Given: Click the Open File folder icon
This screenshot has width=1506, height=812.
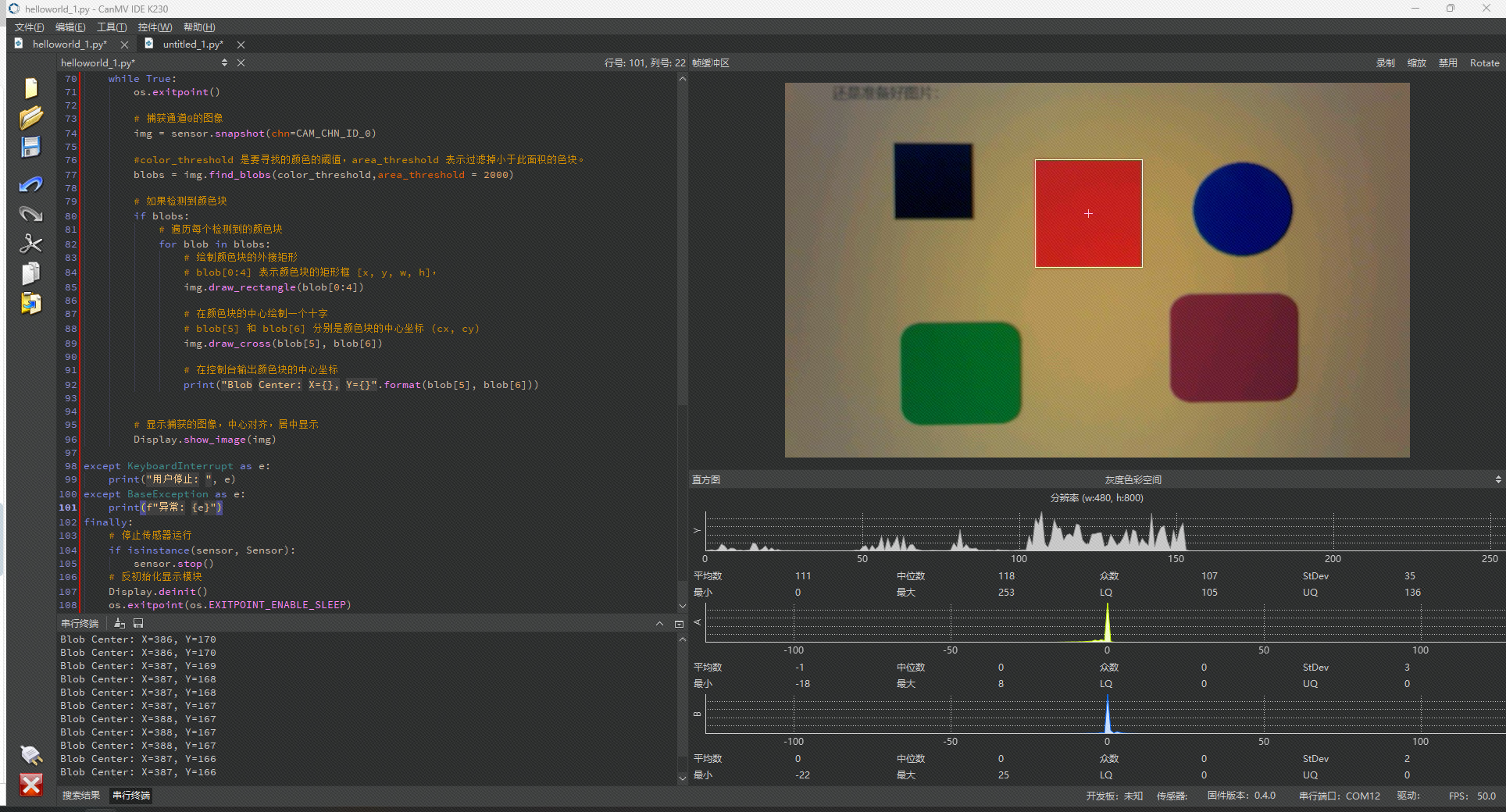Looking at the screenshot, I should pos(31,118).
